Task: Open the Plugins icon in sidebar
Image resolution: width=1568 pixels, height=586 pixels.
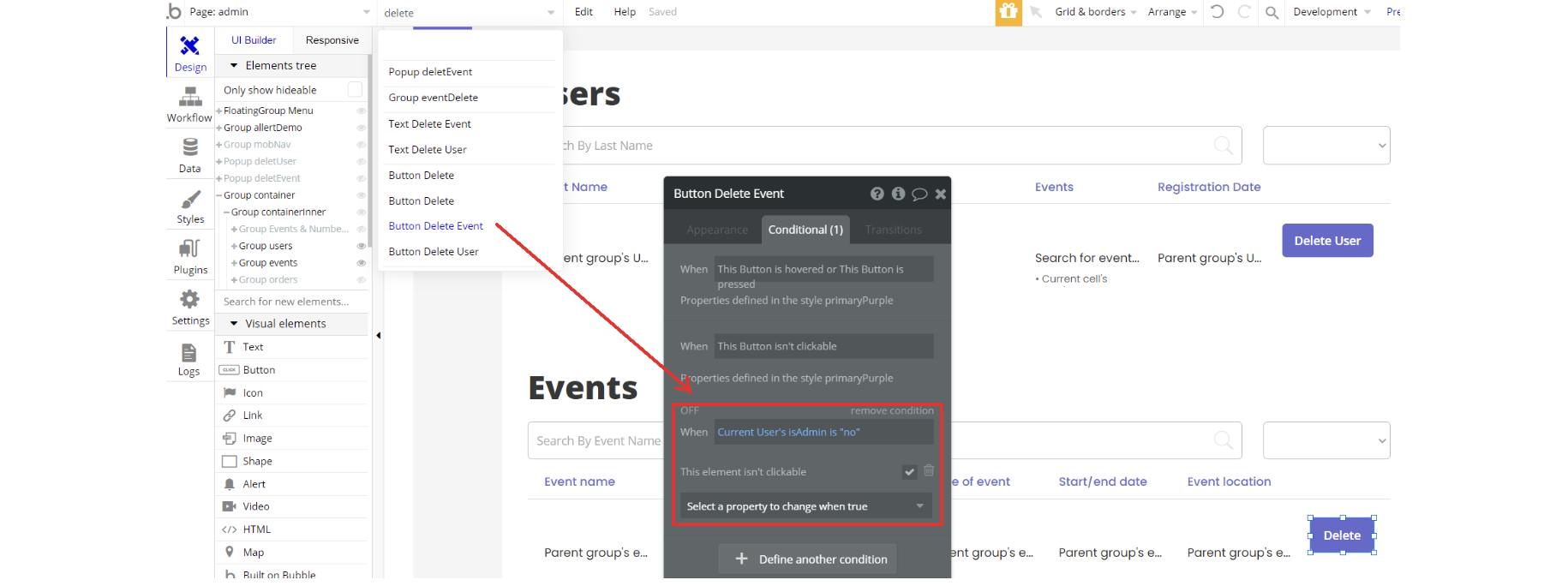Action: point(189,250)
